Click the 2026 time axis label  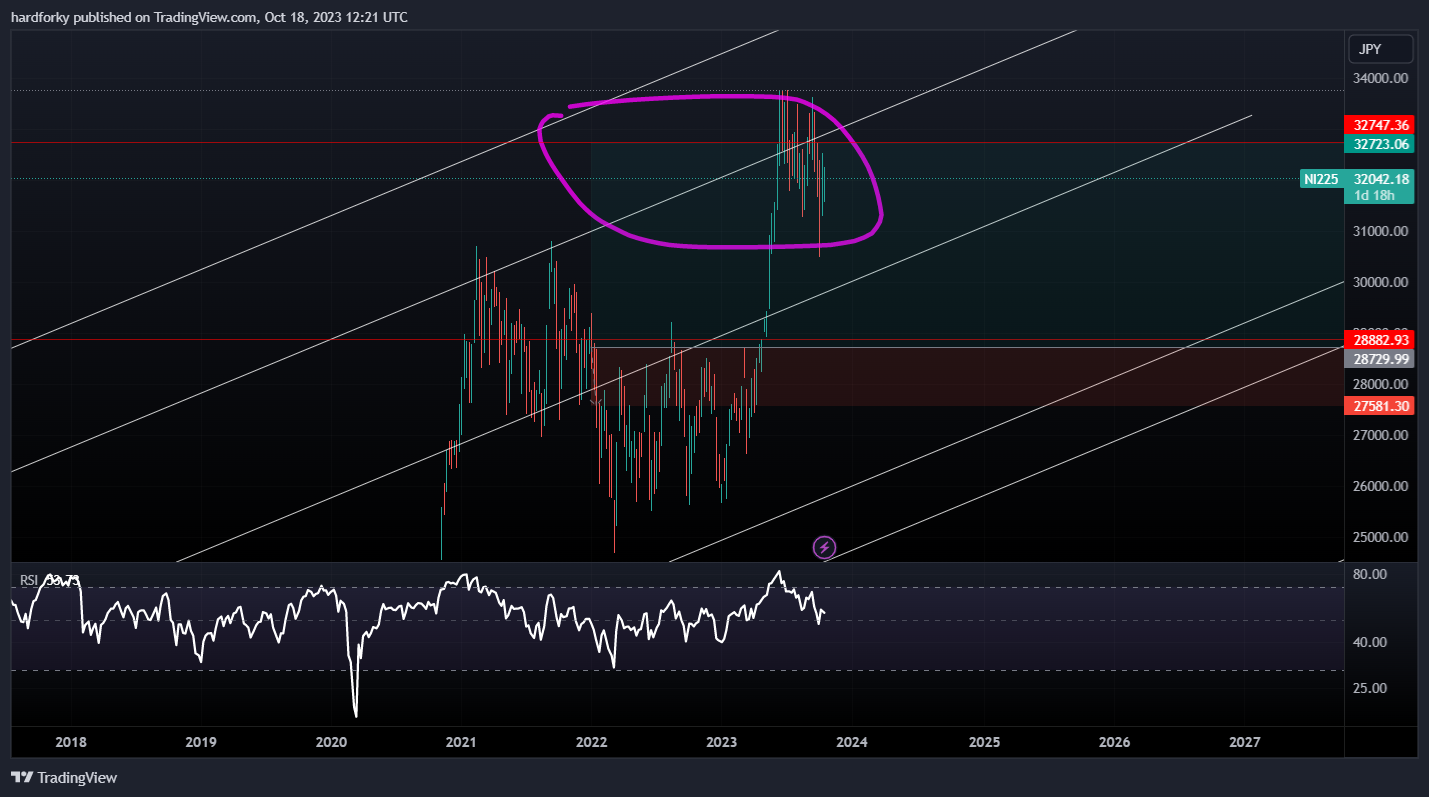point(1114,742)
